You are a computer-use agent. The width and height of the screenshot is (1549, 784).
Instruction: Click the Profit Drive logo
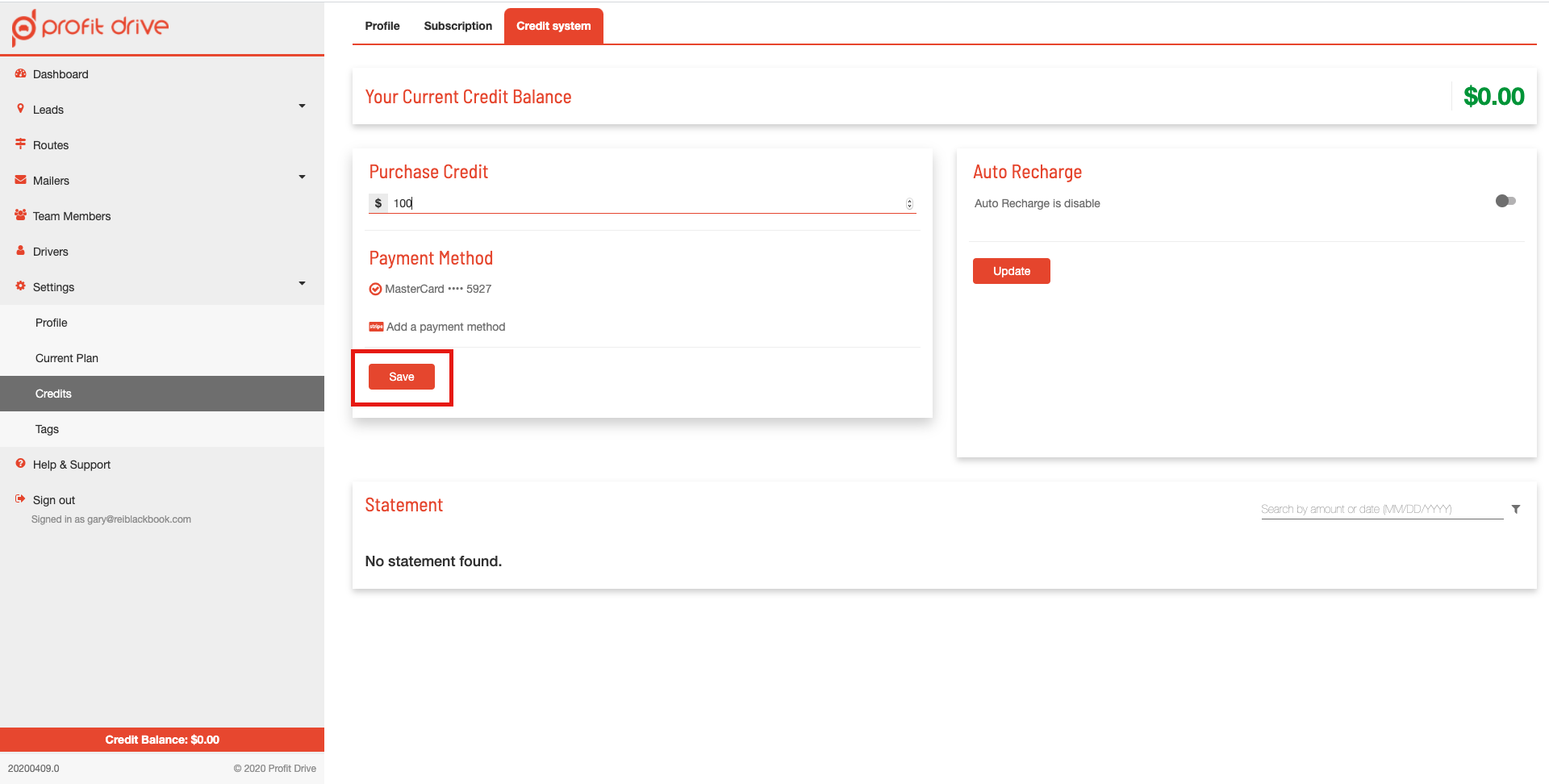point(90,27)
